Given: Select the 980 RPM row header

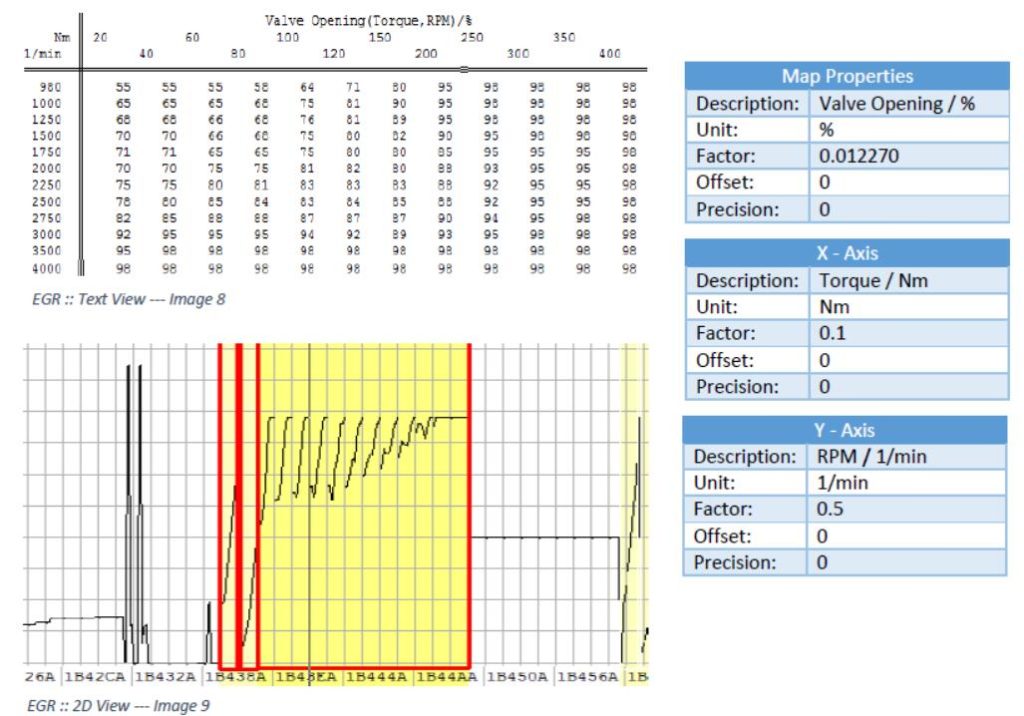Looking at the screenshot, I should coord(50,87).
